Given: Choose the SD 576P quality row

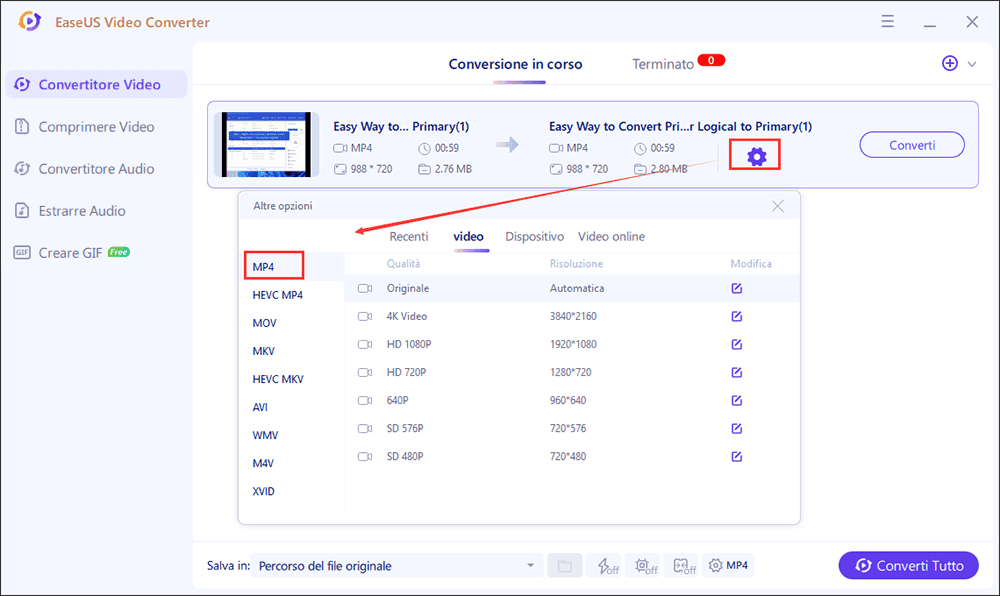Looking at the screenshot, I should [x=571, y=428].
